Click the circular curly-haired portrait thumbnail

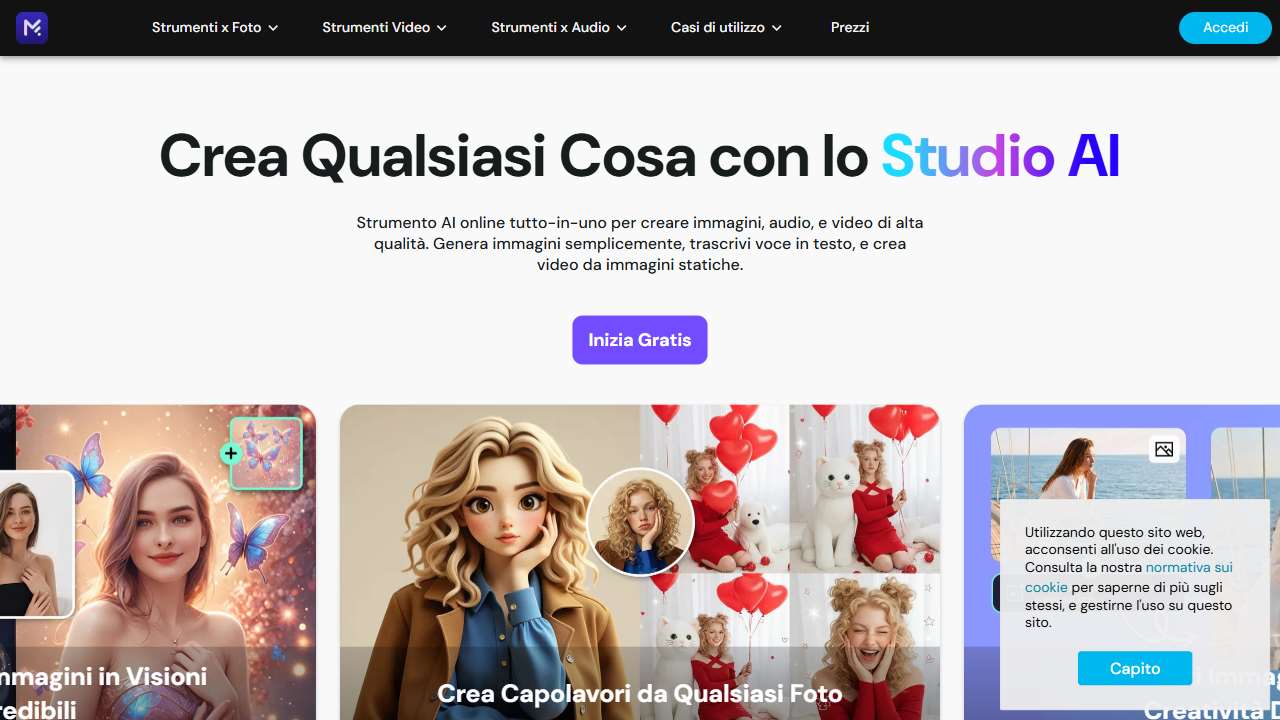(x=640, y=522)
